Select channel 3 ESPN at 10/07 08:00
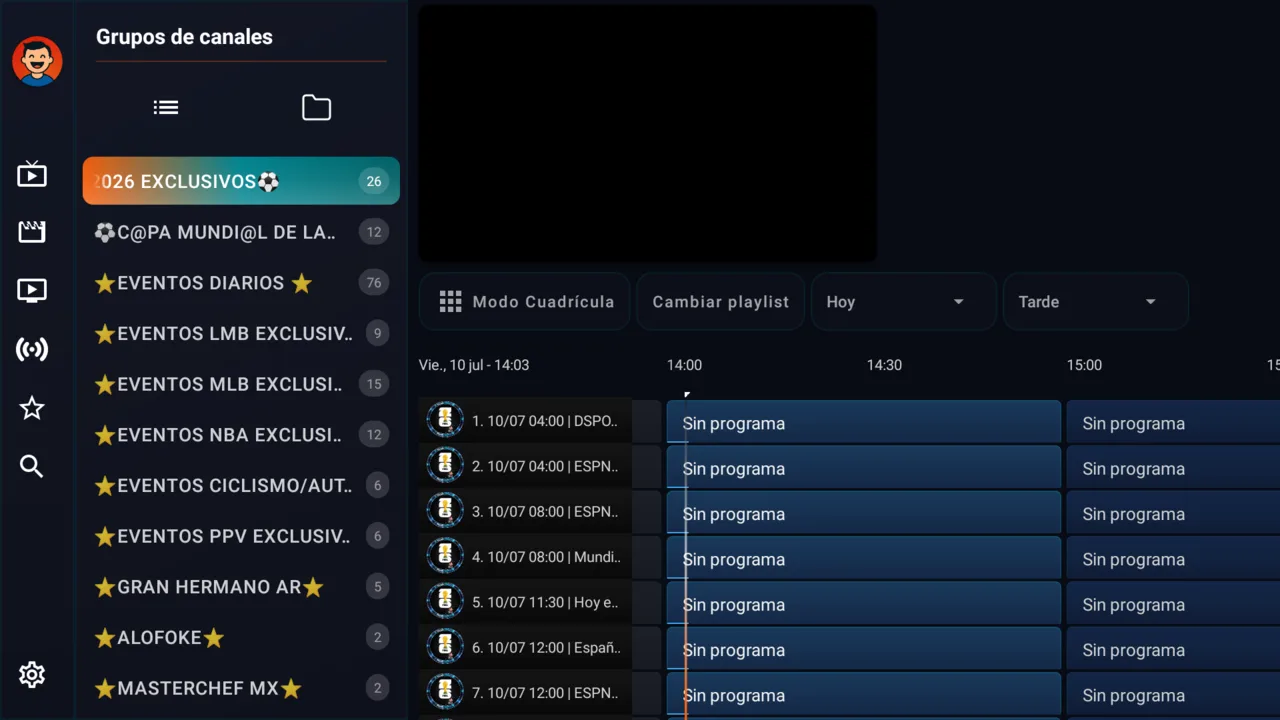Viewport: 1280px width, 720px height. click(525, 511)
